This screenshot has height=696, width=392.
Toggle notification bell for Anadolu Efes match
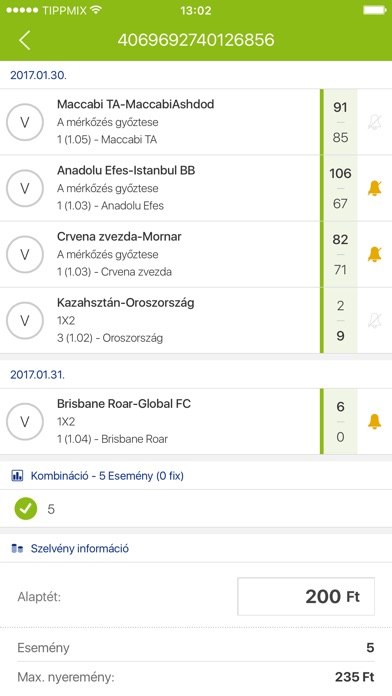click(x=375, y=188)
